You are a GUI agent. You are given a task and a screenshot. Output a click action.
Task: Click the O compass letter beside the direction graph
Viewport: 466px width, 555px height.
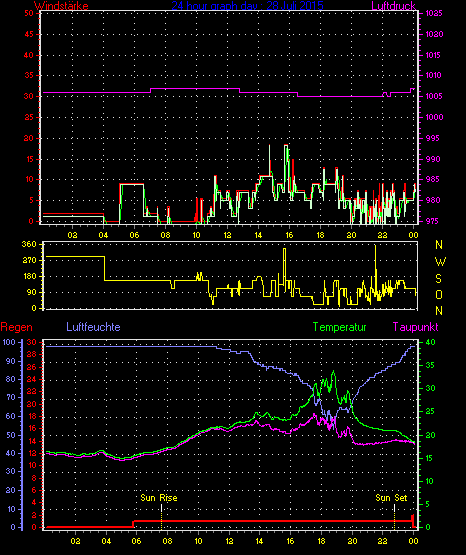point(439,294)
